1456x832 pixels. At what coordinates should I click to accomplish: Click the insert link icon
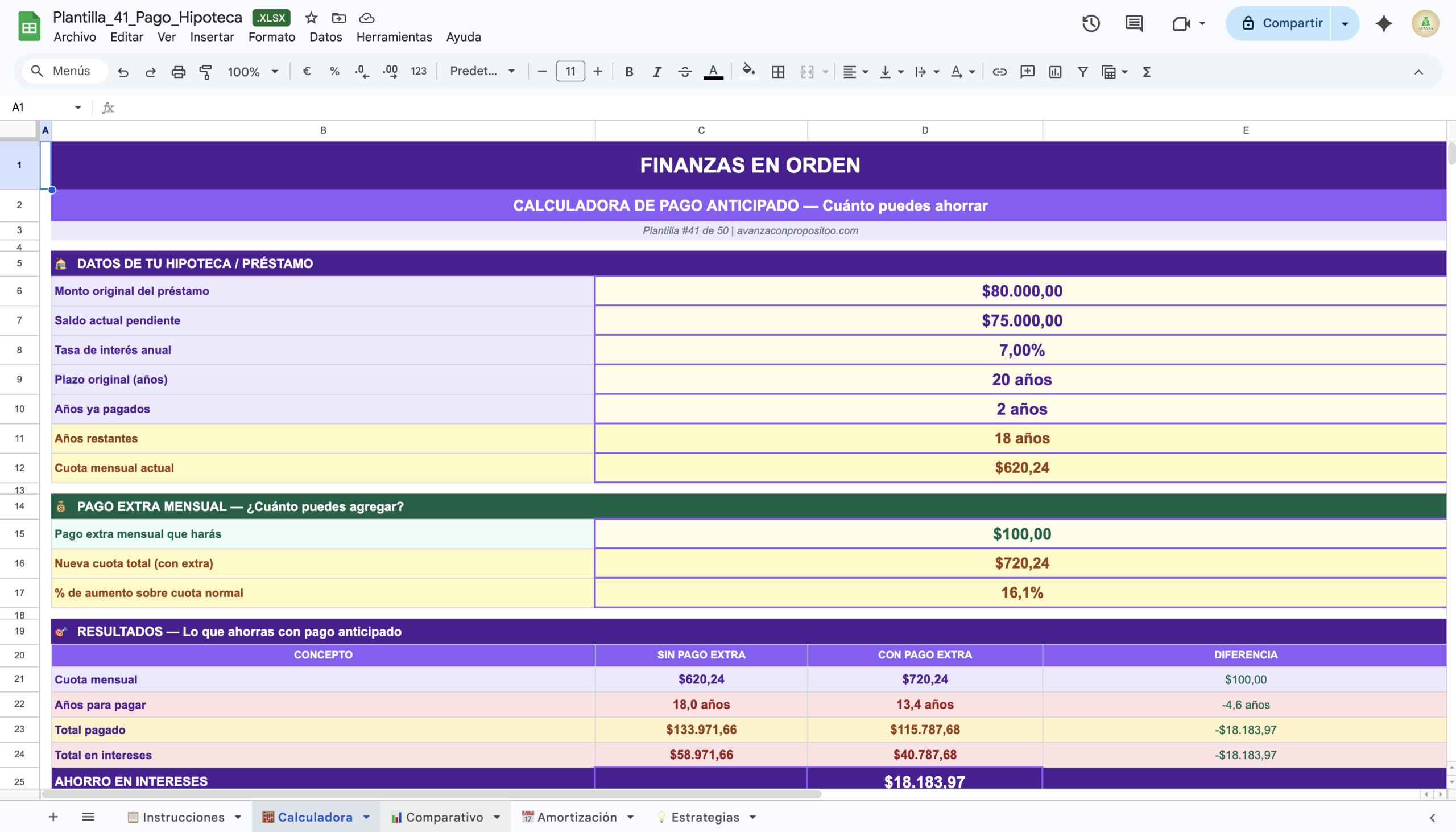click(999, 72)
